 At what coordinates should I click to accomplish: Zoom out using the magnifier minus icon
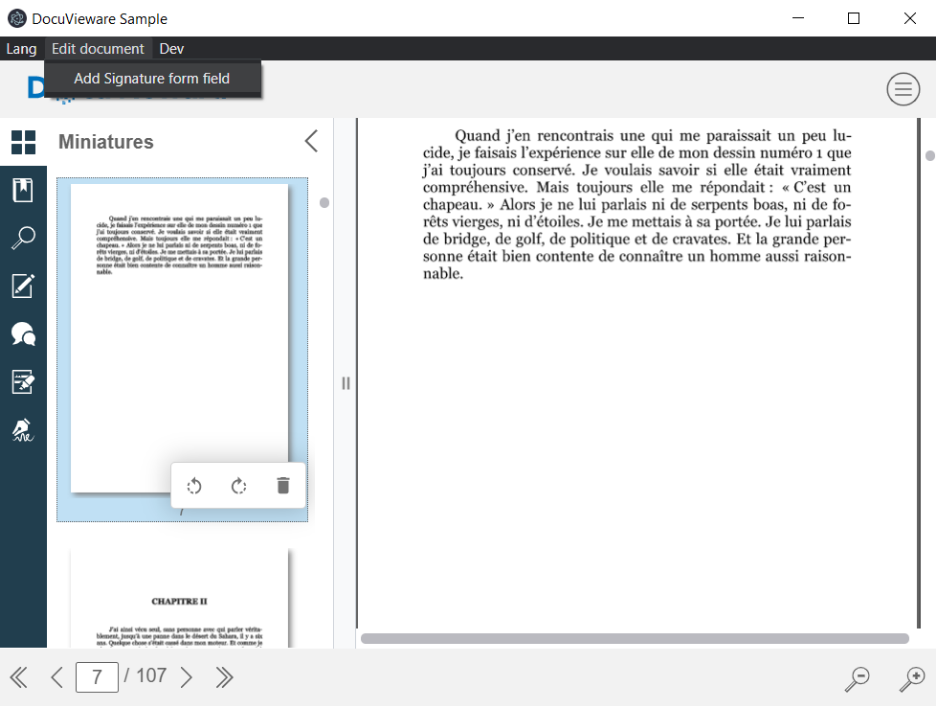click(856, 678)
